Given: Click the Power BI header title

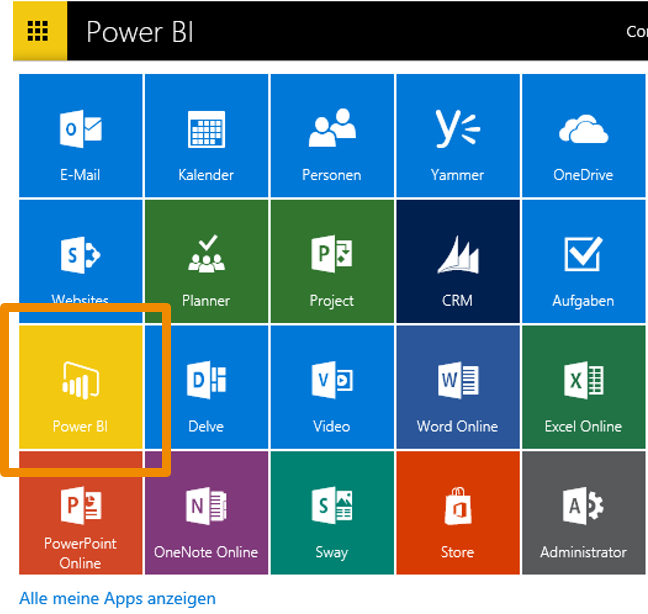Looking at the screenshot, I should coord(140,32).
